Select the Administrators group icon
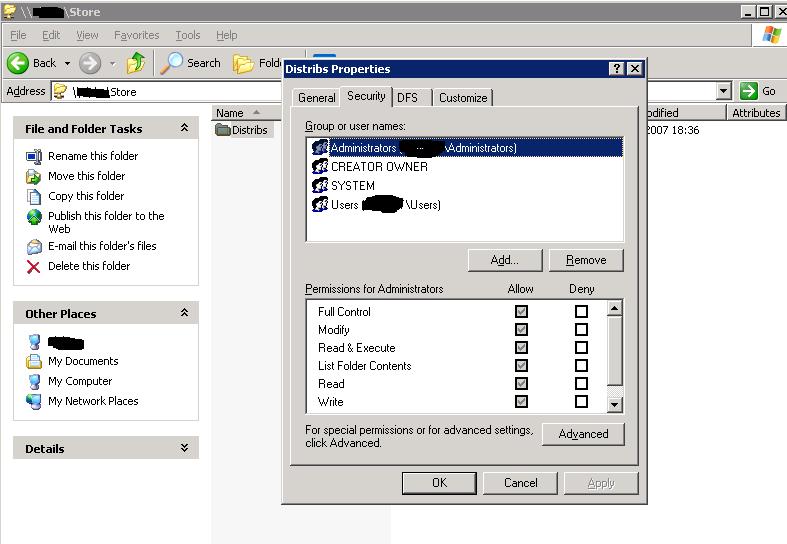 [x=320, y=148]
